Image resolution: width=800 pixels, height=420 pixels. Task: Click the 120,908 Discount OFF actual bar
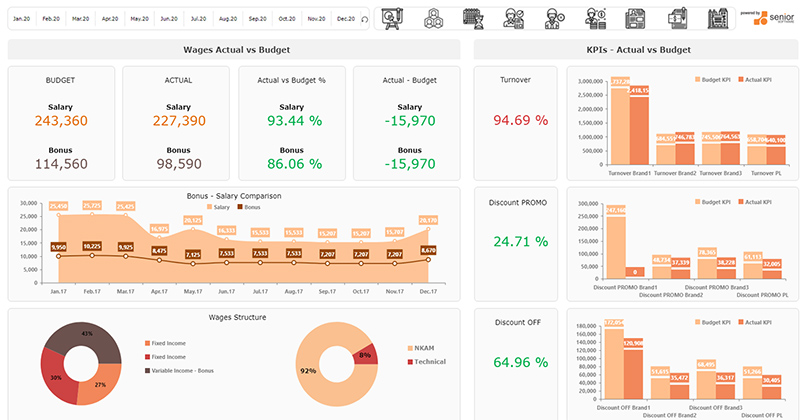click(x=633, y=374)
